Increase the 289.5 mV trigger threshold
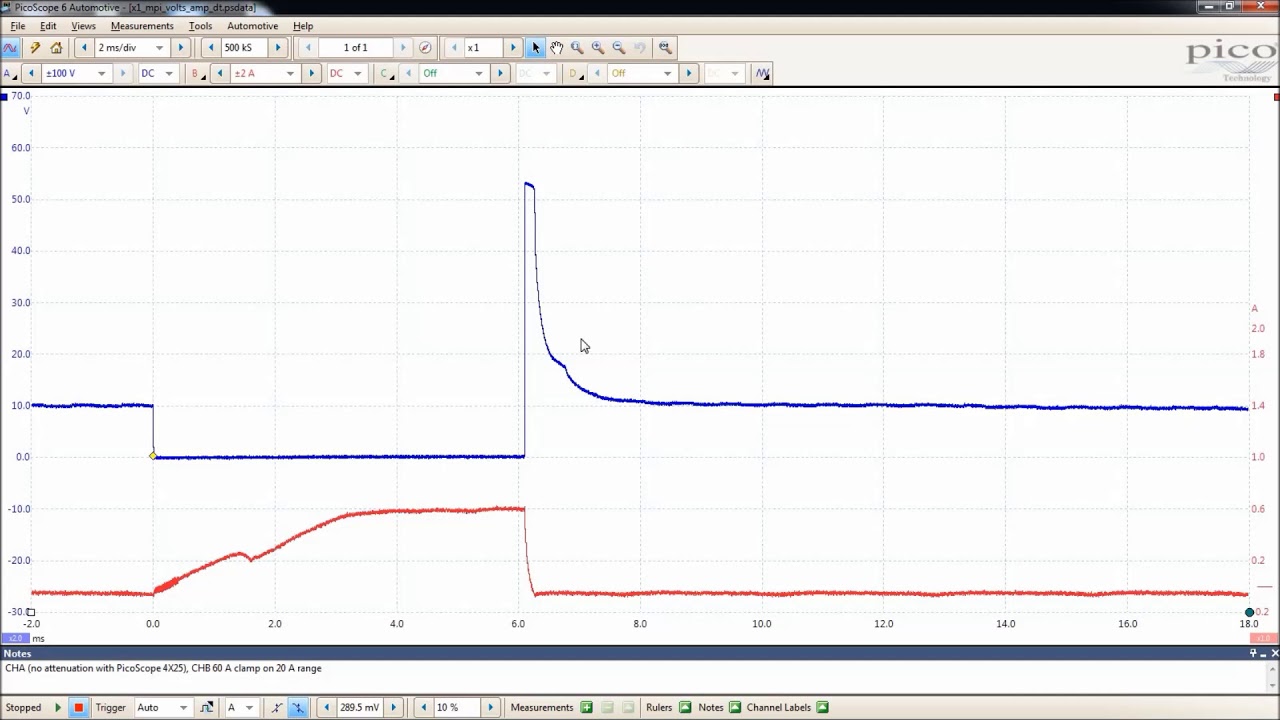The height and width of the screenshot is (720, 1280). click(x=393, y=708)
